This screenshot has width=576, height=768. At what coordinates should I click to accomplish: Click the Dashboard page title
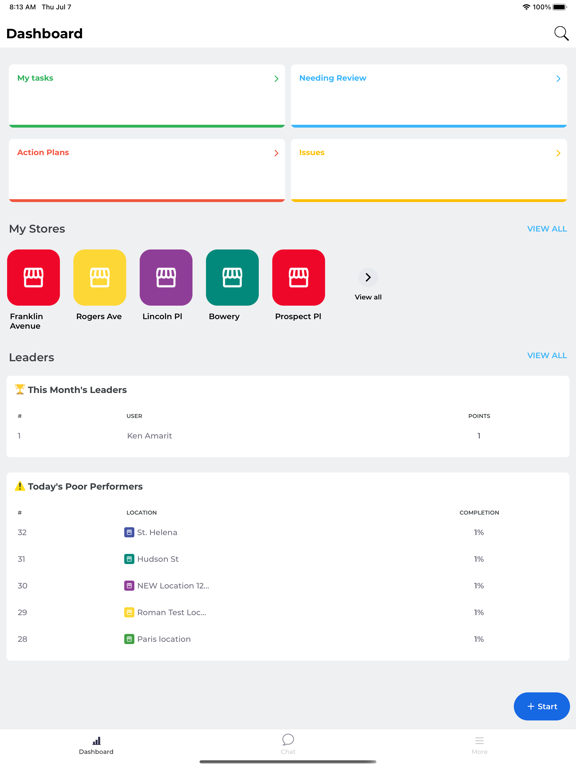tap(45, 33)
